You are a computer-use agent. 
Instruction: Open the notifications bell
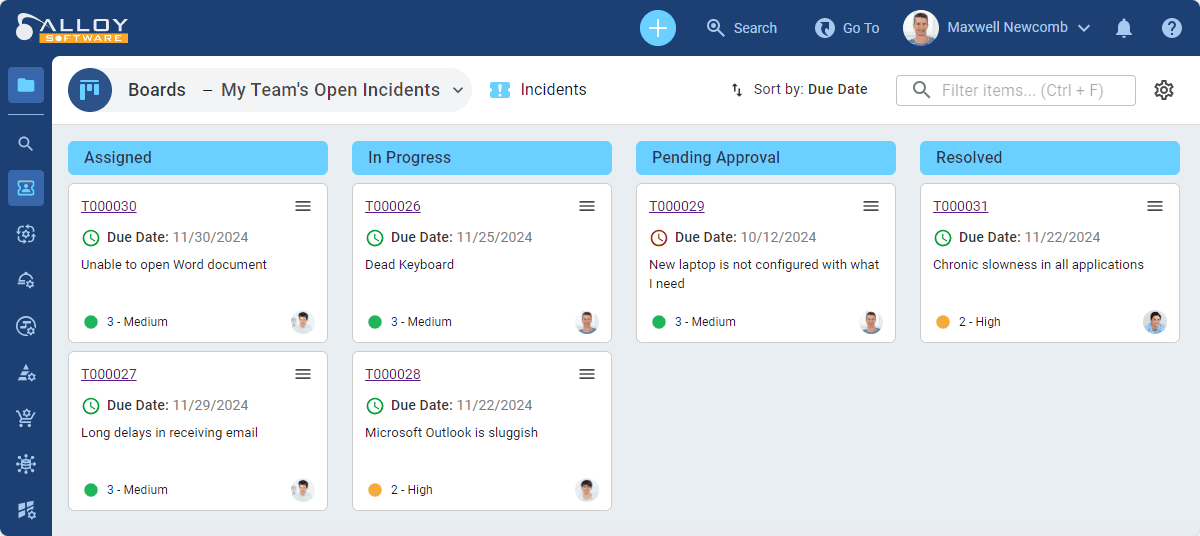(1124, 28)
